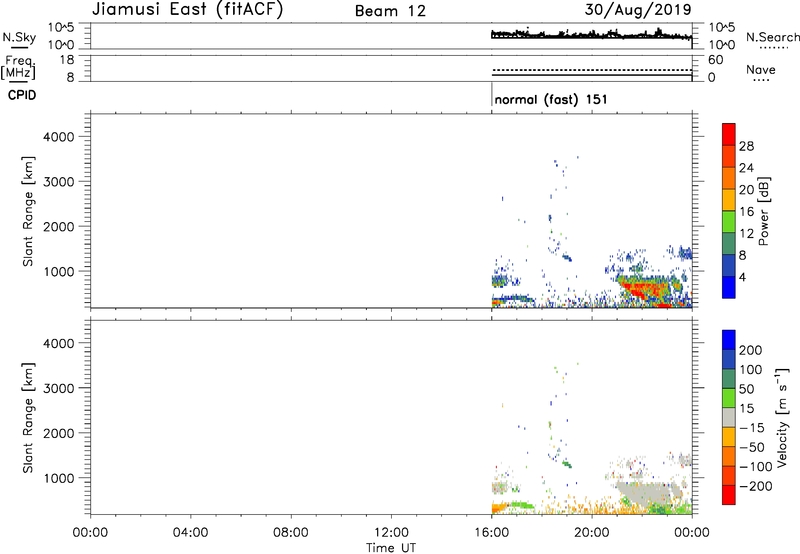Click the velocity colorbar value '200'

pos(751,350)
